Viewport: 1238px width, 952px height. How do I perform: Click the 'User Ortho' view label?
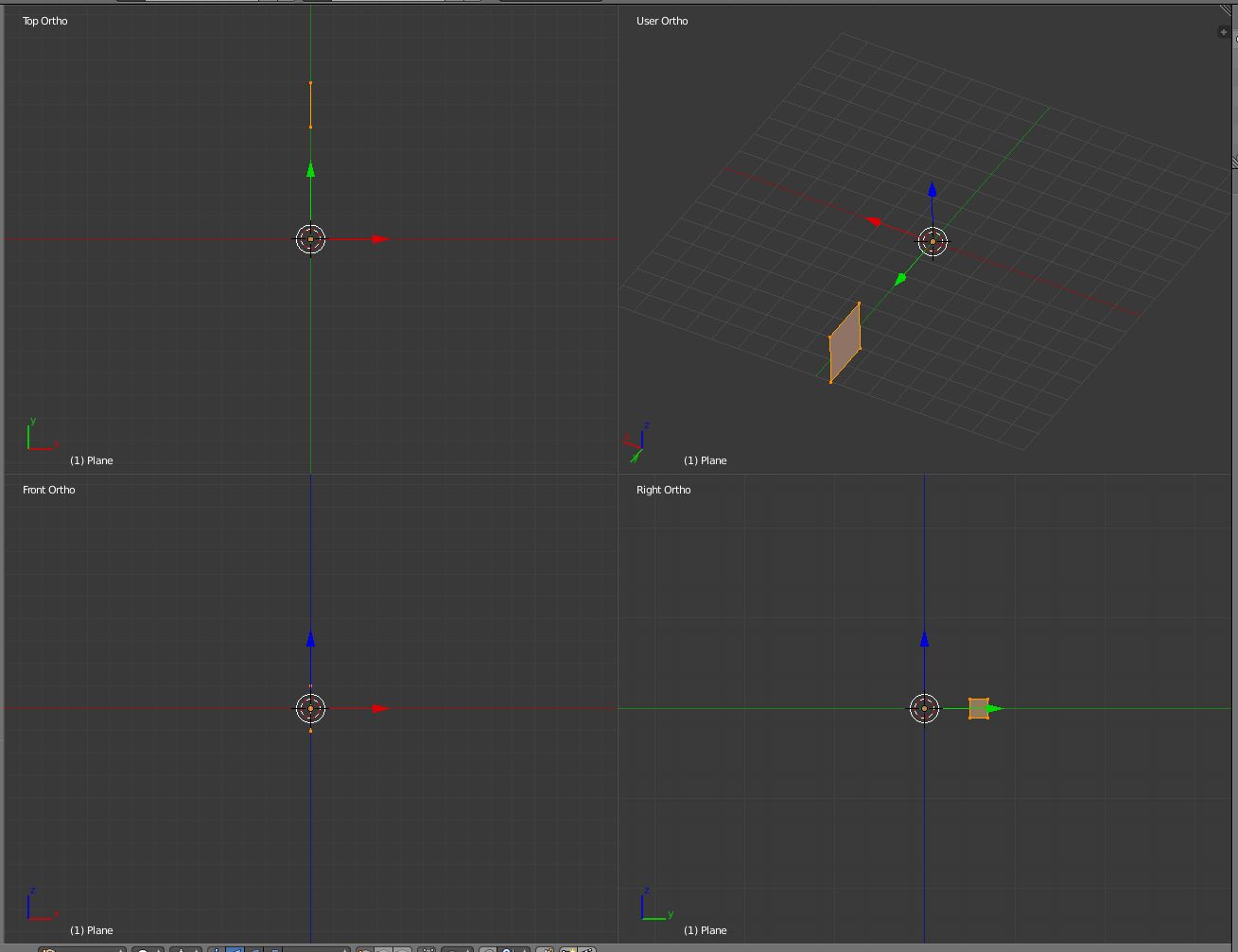(662, 21)
